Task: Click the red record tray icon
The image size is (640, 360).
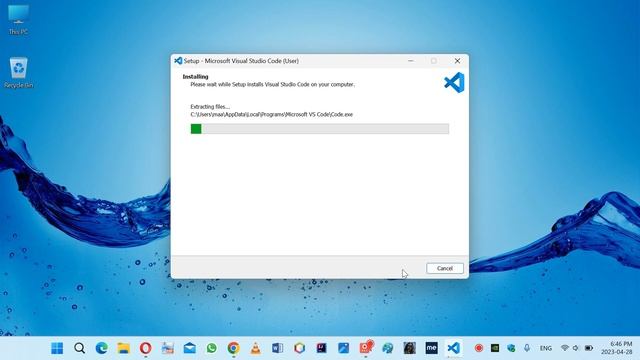Action: pyautogui.click(x=479, y=348)
